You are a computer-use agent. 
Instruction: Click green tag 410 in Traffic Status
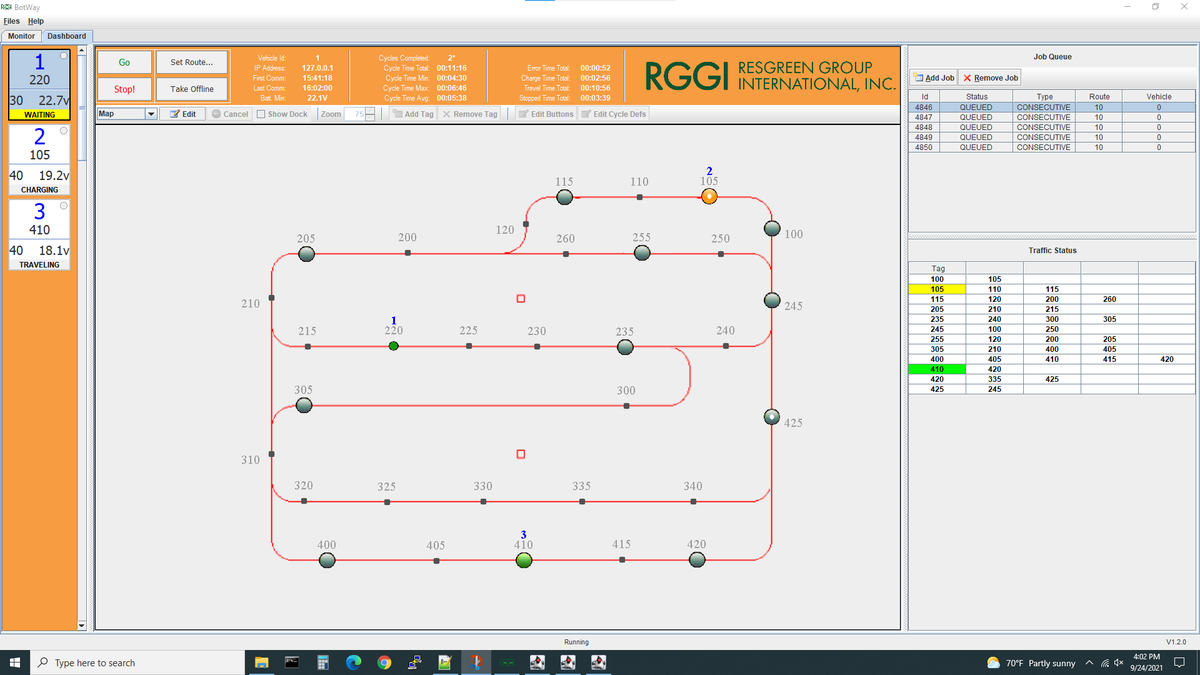pyautogui.click(x=937, y=369)
